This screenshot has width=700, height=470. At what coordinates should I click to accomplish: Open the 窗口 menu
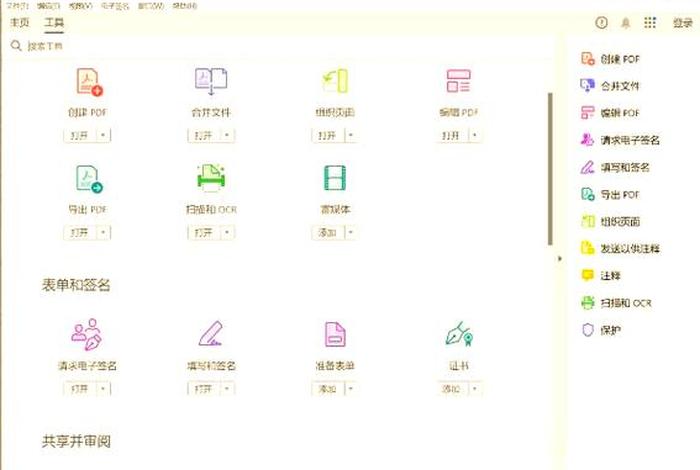pos(151,6)
